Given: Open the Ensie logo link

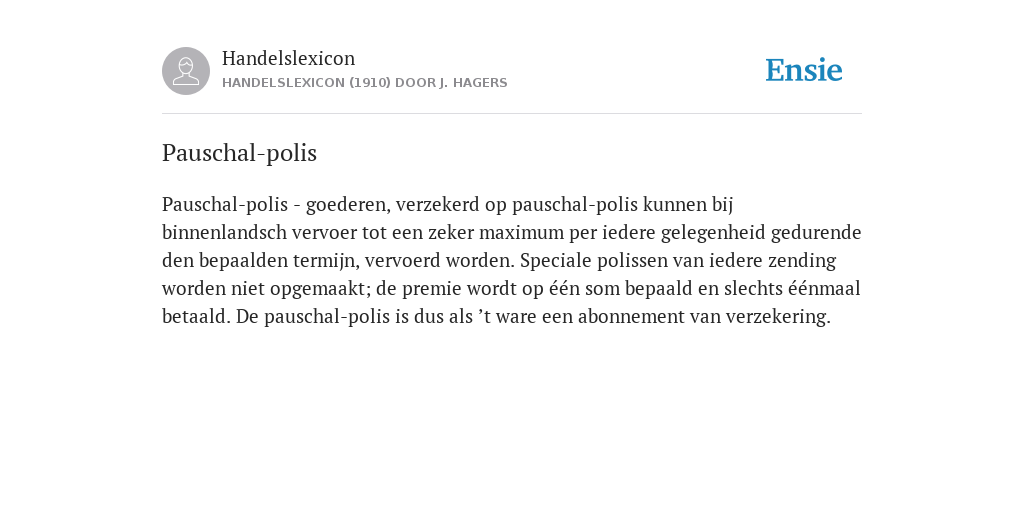Looking at the screenshot, I should coord(804,71).
